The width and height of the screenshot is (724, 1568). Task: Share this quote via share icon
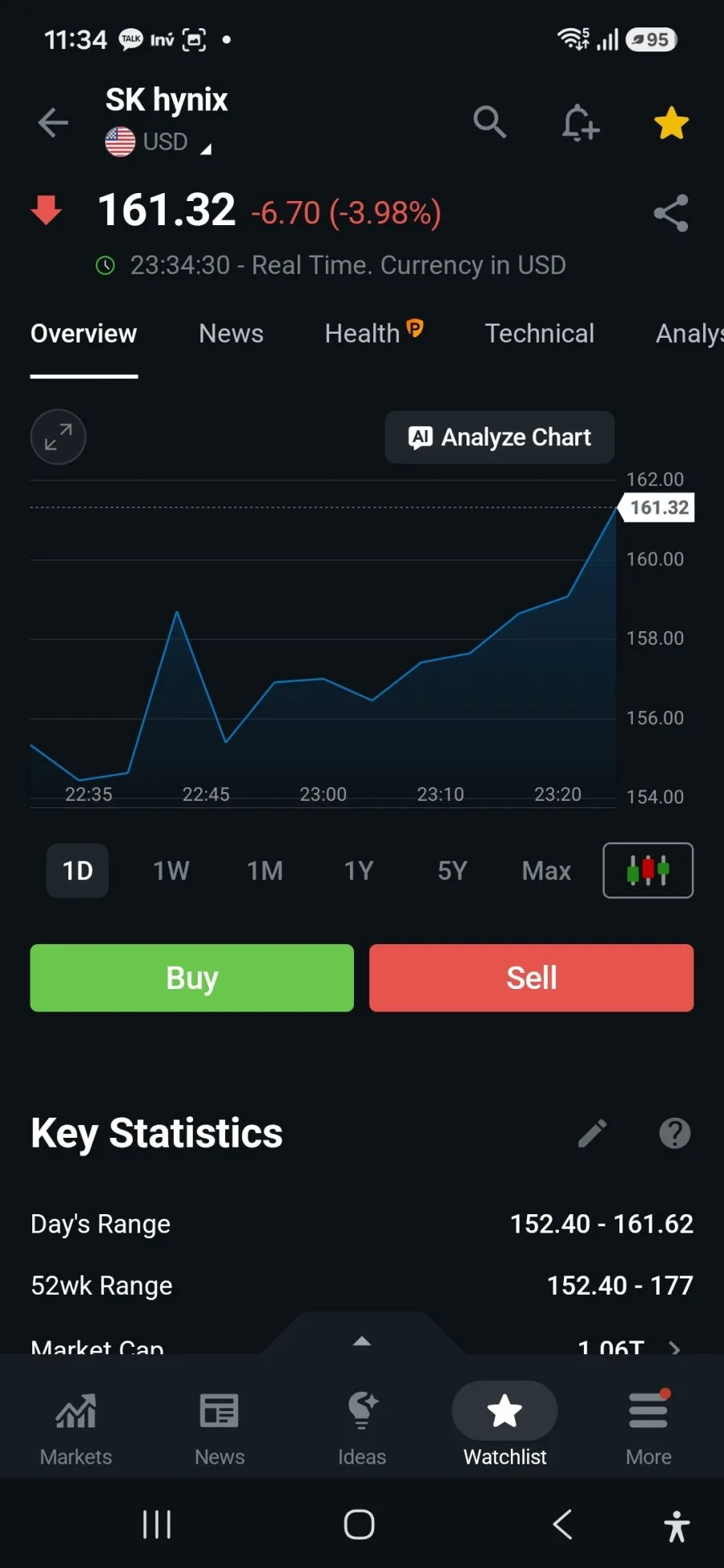[x=671, y=213]
